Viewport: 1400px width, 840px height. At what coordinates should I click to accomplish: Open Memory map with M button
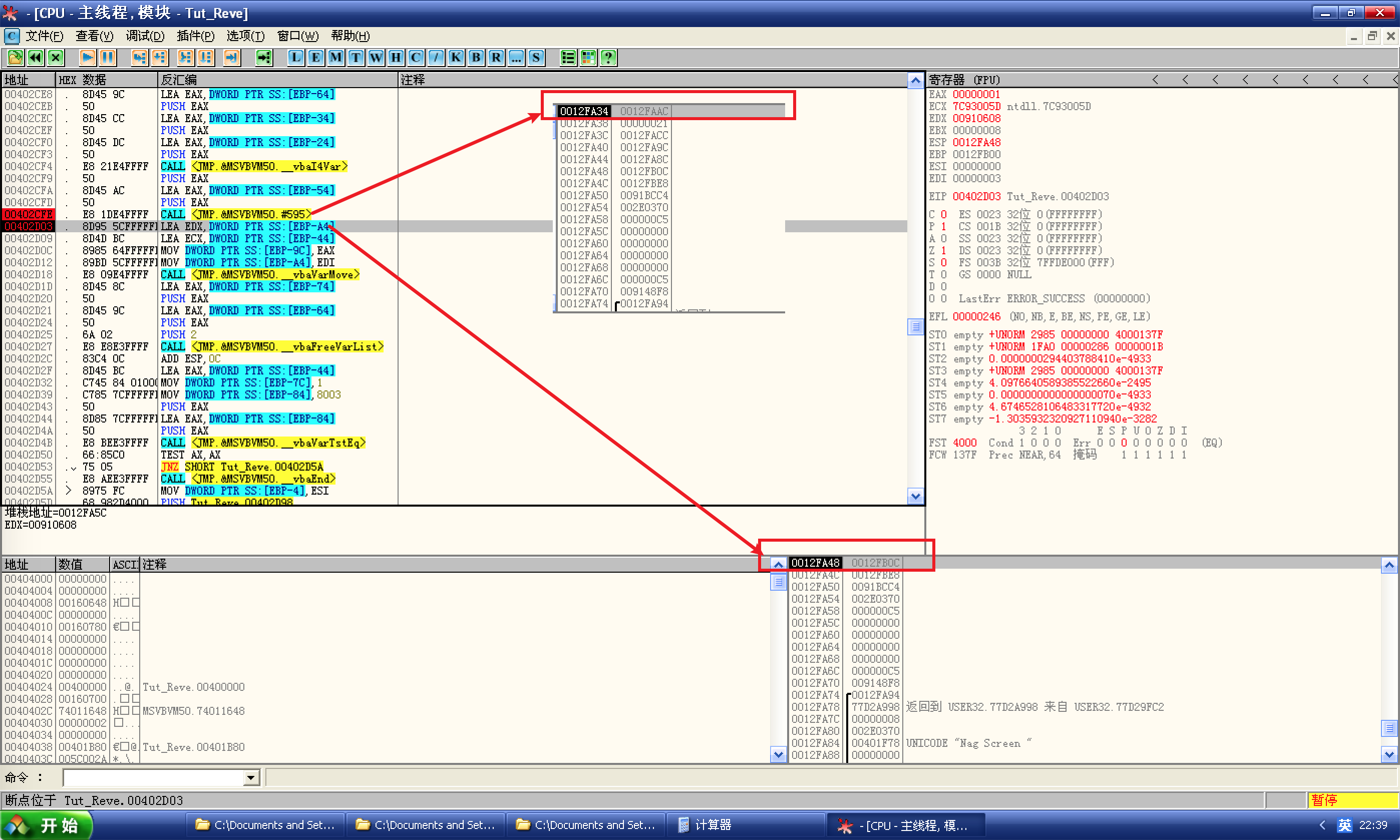[335, 57]
